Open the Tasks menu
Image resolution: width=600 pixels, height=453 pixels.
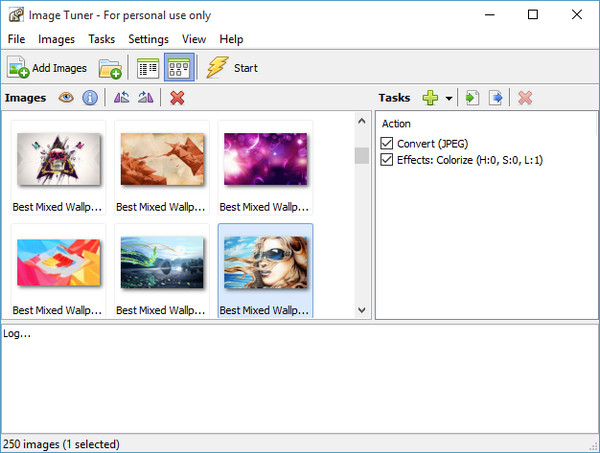pyautogui.click(x=101, y=39)
